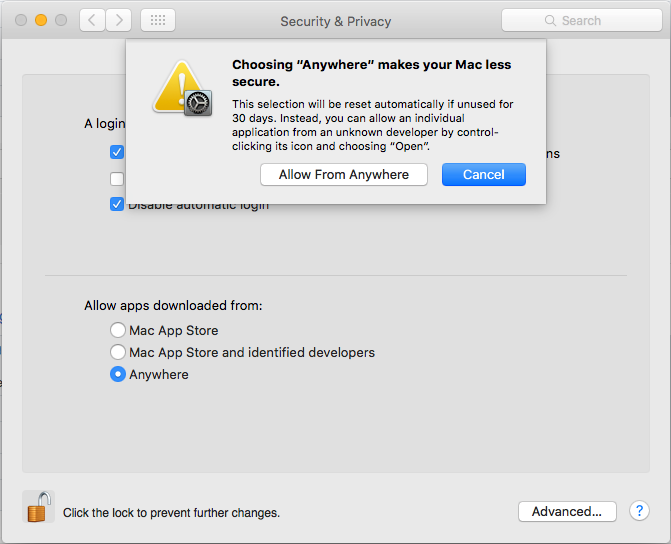Click 'Click the lock to prevent further changes' text
671x544 pixels.
coord(171,513)
